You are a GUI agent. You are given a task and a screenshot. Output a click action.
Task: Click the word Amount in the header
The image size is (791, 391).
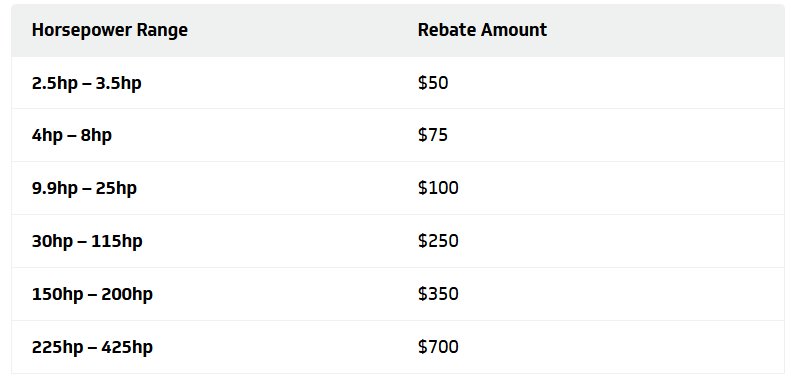514,30
